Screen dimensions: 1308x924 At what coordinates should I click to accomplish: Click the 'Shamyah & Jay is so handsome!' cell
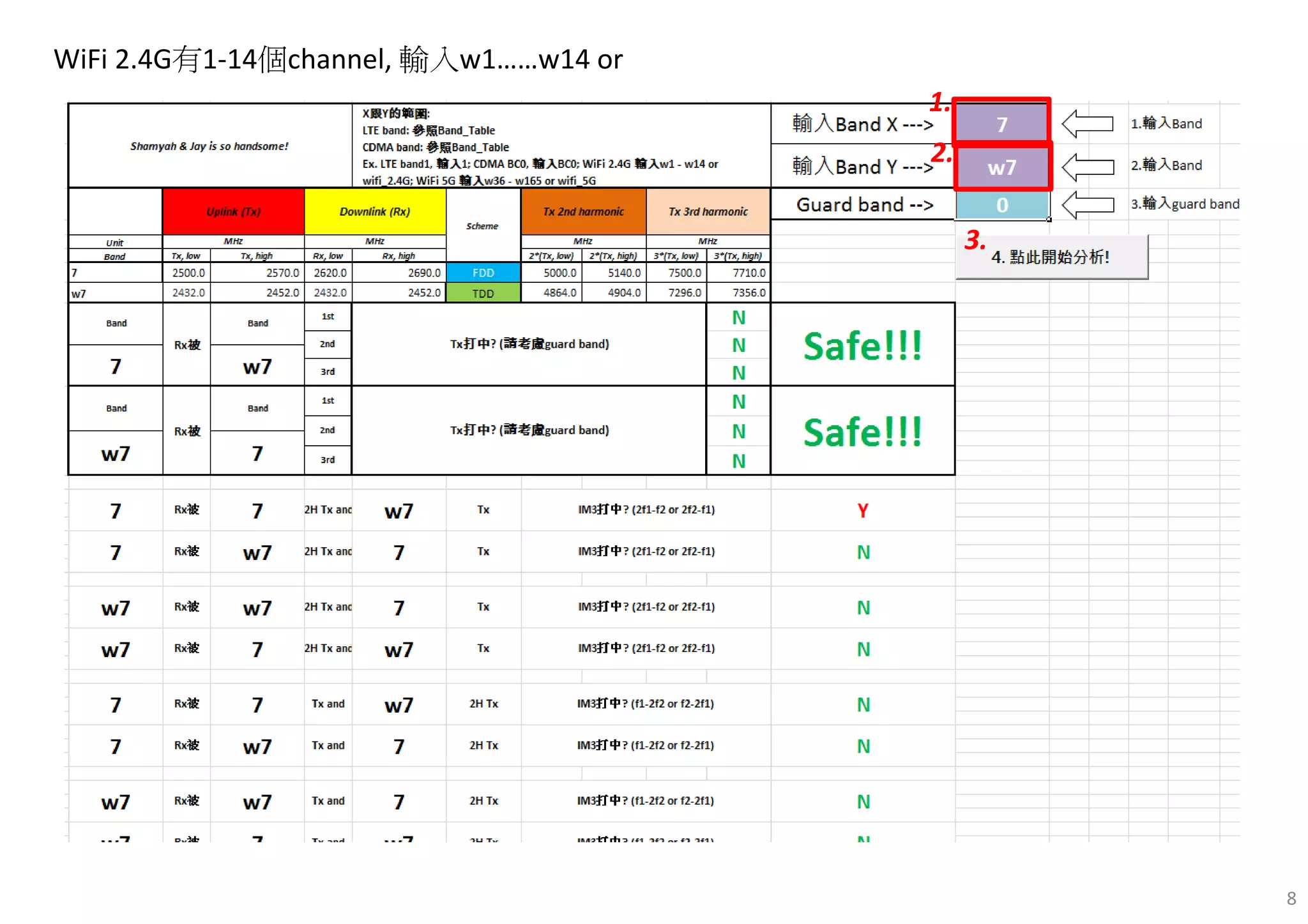(209, 146)
